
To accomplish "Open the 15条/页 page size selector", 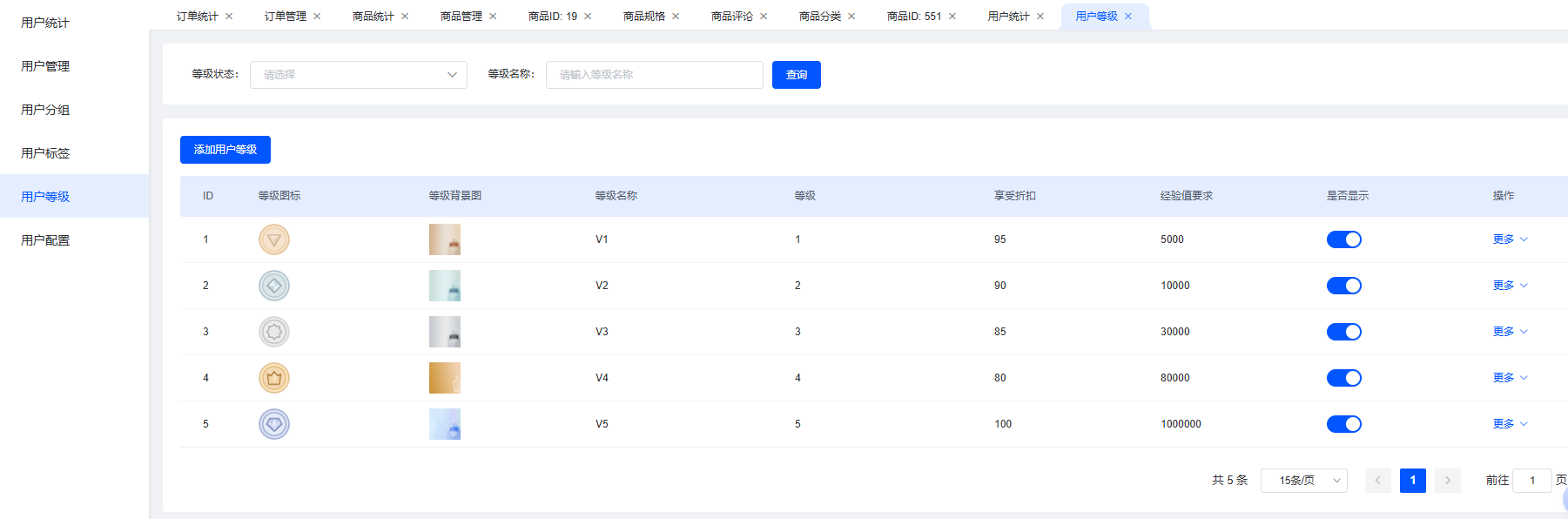I will pos(1303,481).
